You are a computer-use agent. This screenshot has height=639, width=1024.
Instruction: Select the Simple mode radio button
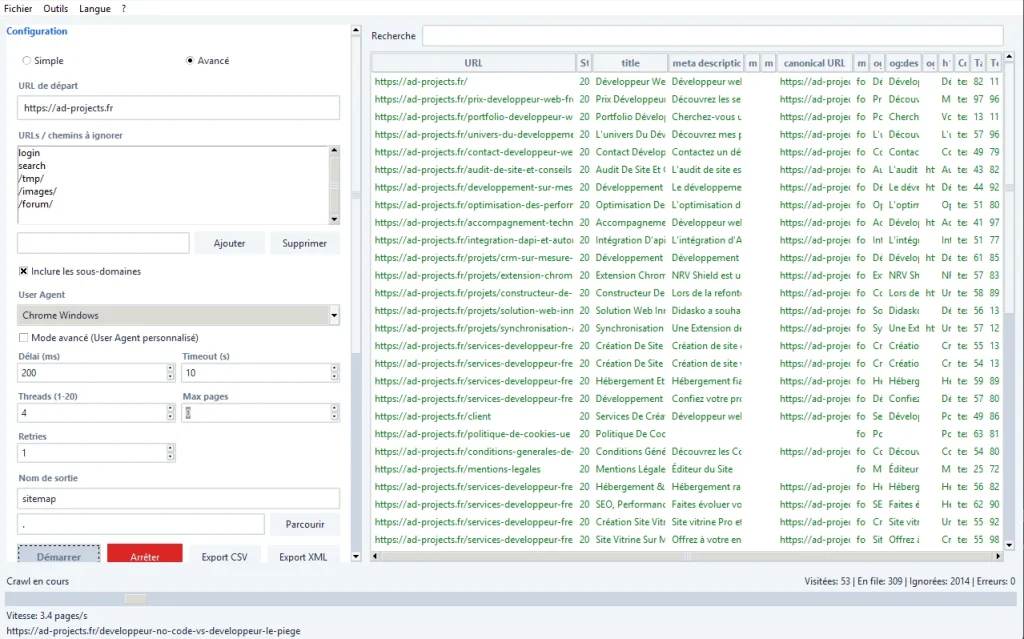27,60
